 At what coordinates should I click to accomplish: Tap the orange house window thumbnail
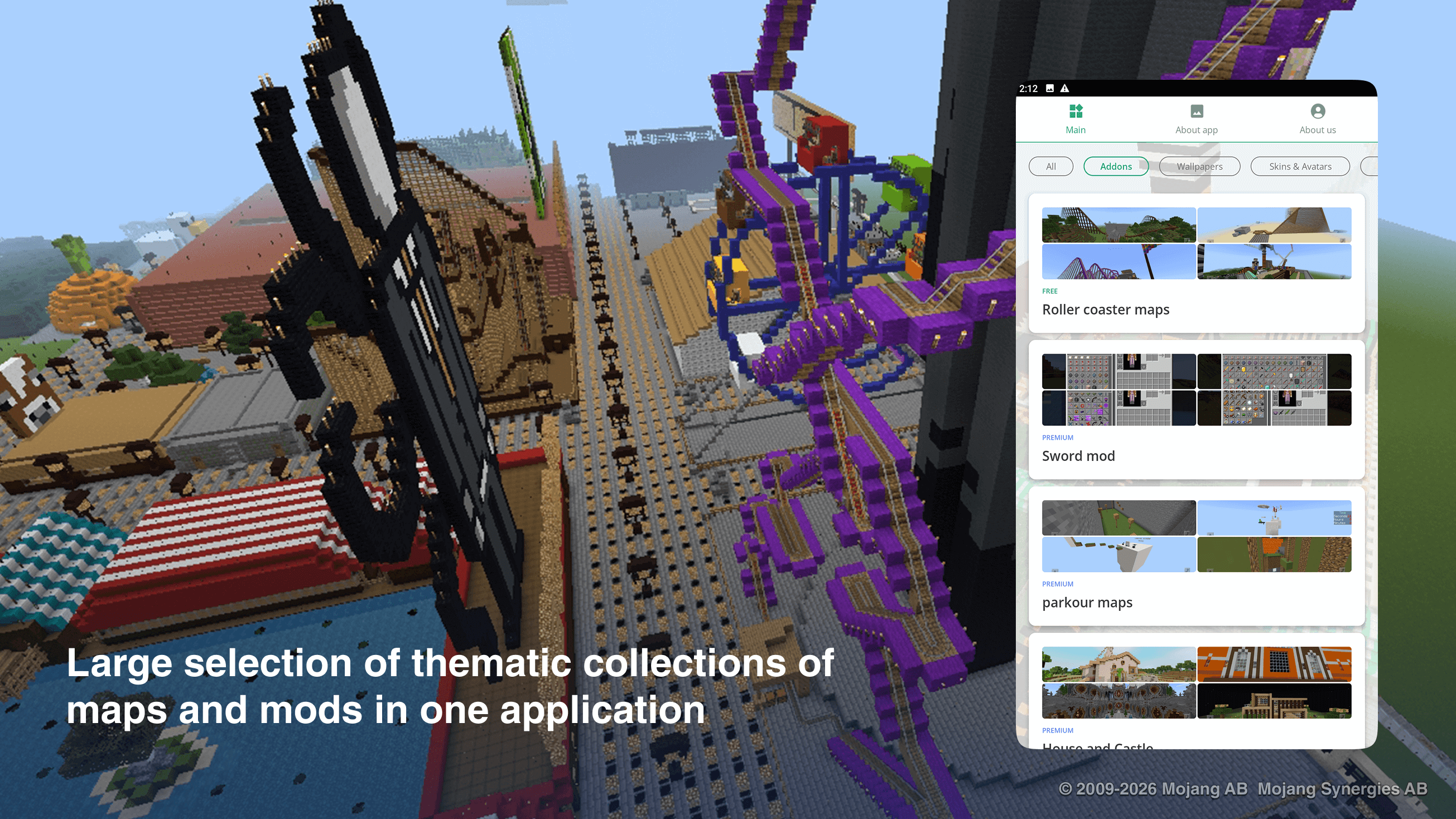pyautogui.click(x=1274, y=664)
